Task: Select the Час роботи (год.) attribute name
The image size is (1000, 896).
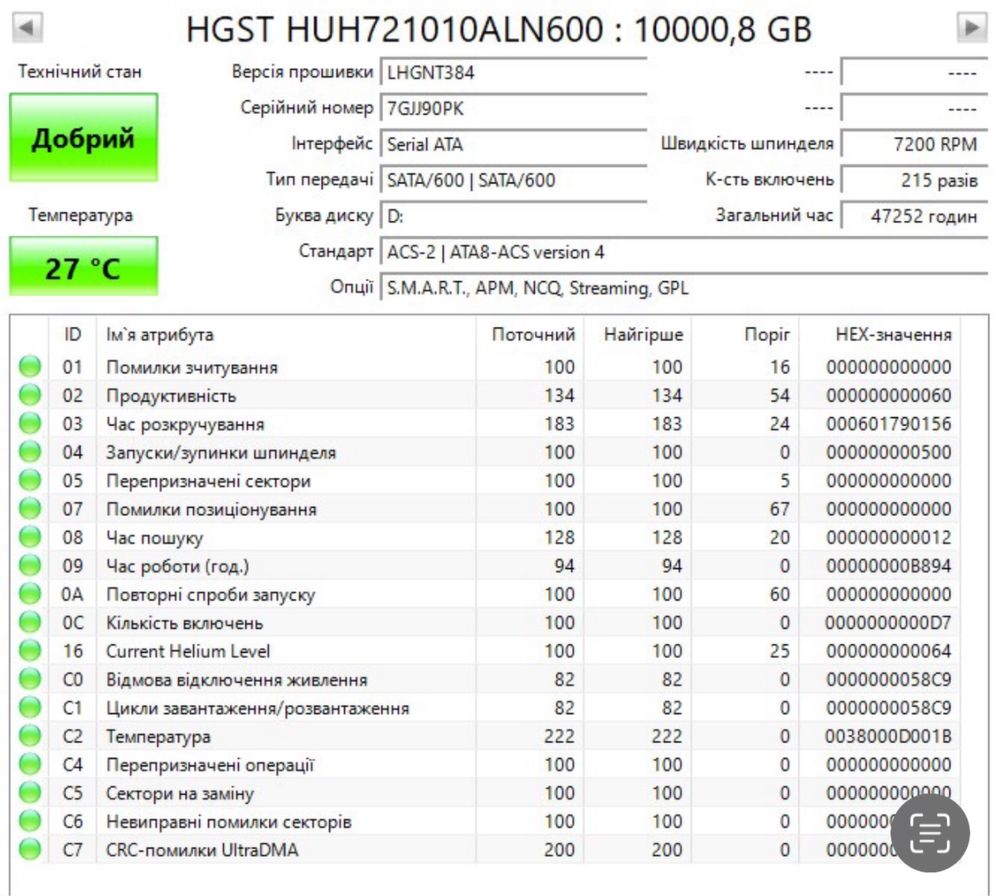Action: pyautogui.click(x=177, y=566)
